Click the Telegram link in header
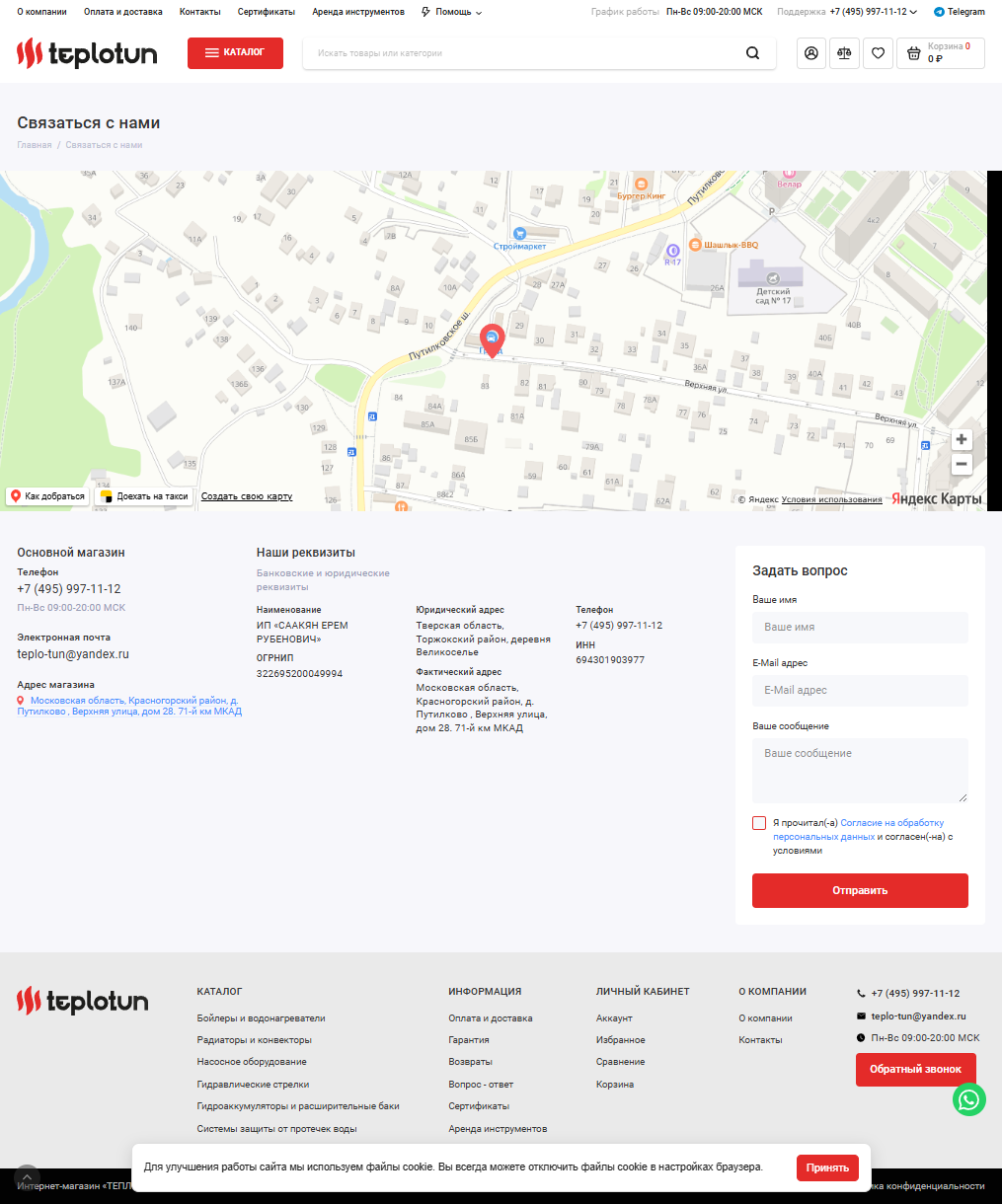Viewport: 1002px width, 1204px height. pyautogui.click(x=960, y=12)
